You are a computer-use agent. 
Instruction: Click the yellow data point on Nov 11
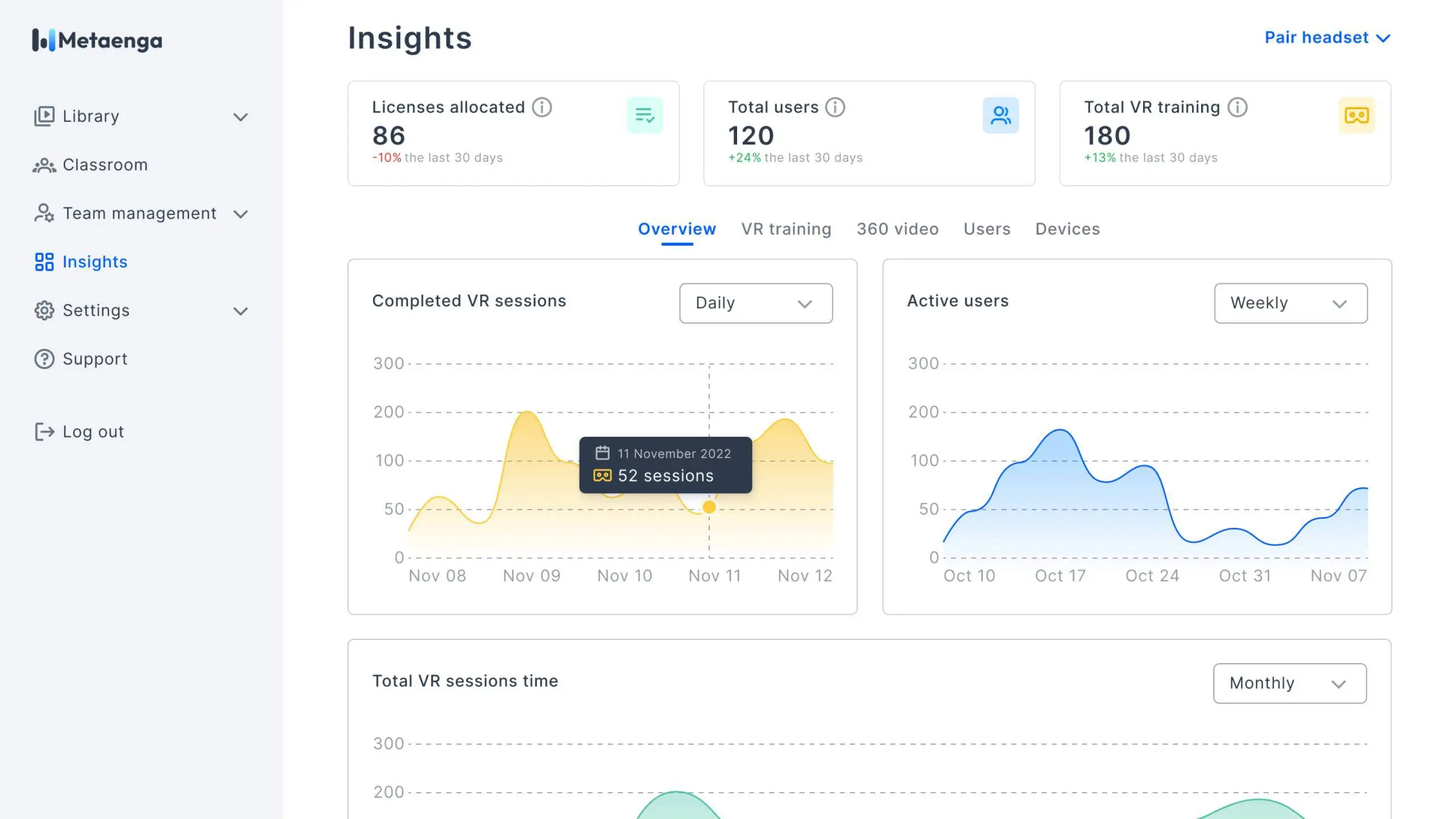(x=709, y=507)
